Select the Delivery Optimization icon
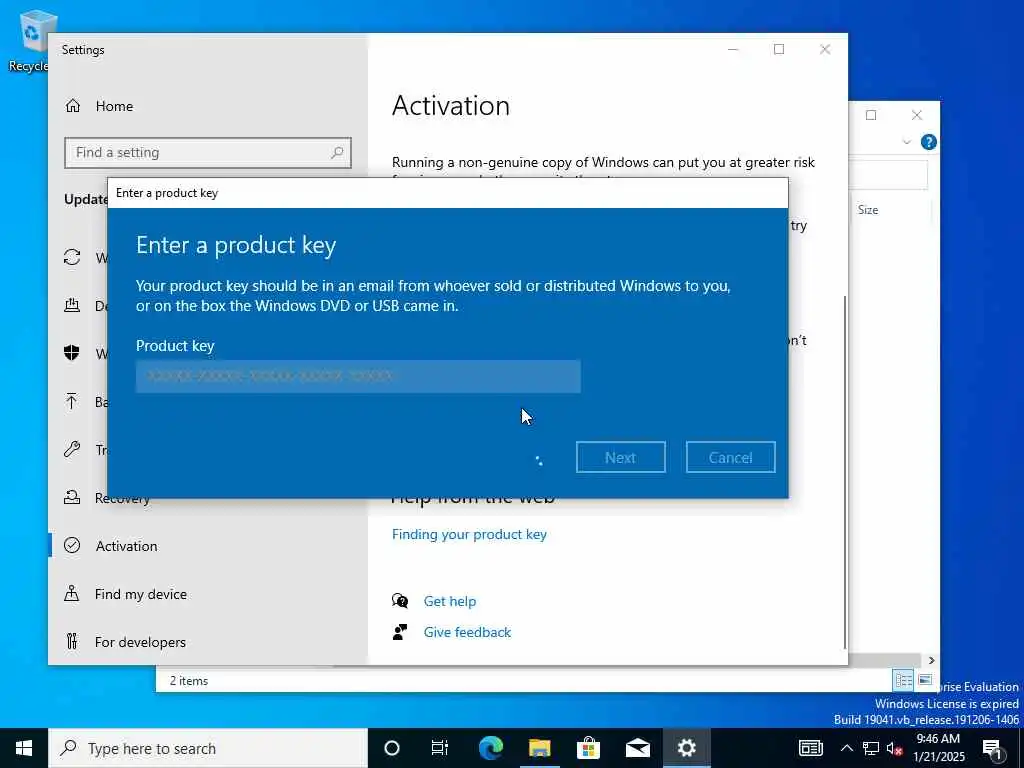The width and height of the screenshot is (1024, 768). (72, 305)
